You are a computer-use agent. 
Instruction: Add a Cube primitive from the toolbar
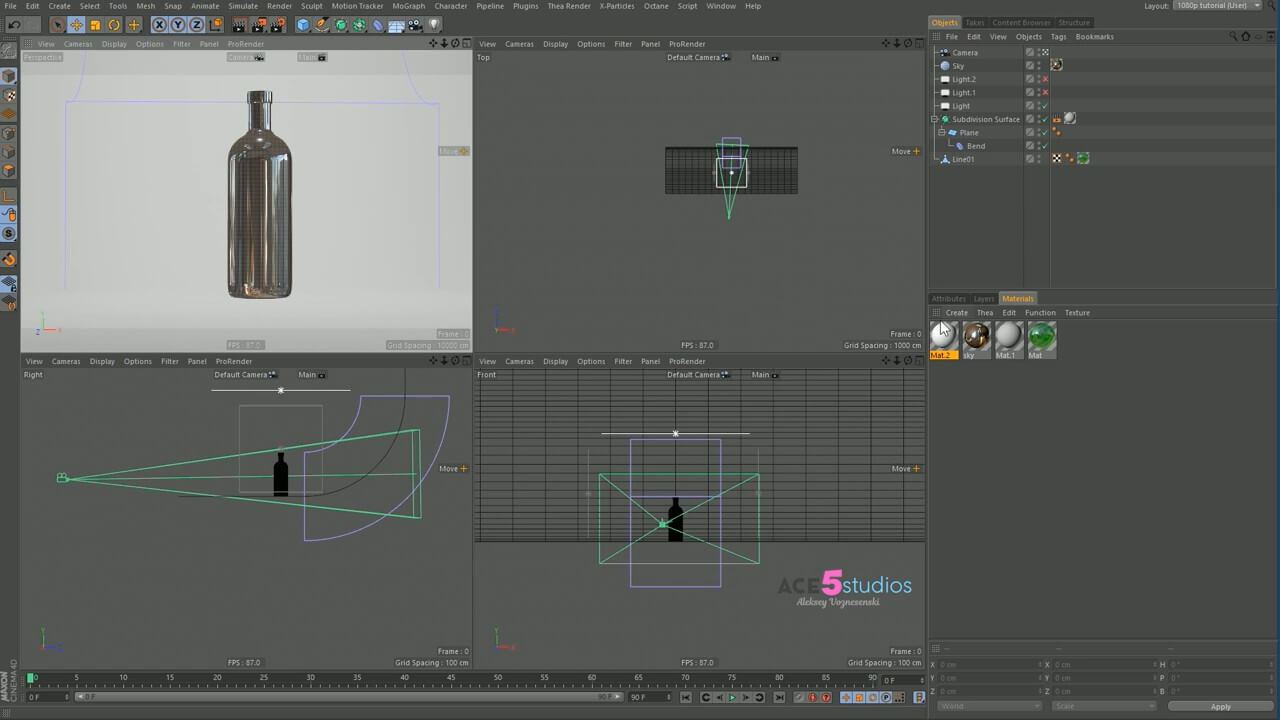(303, 25)
